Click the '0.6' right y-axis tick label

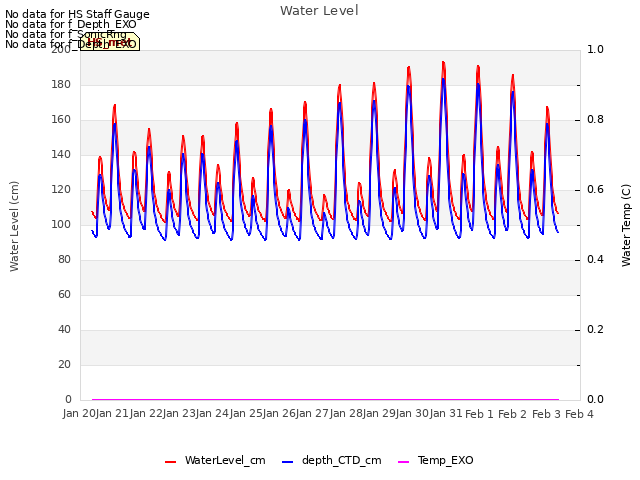pos(596,190)
